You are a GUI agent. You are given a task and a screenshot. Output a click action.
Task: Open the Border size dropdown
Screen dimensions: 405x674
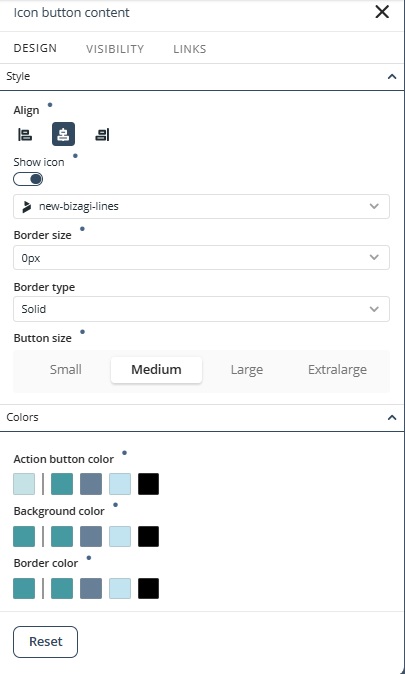pos(201,257)
